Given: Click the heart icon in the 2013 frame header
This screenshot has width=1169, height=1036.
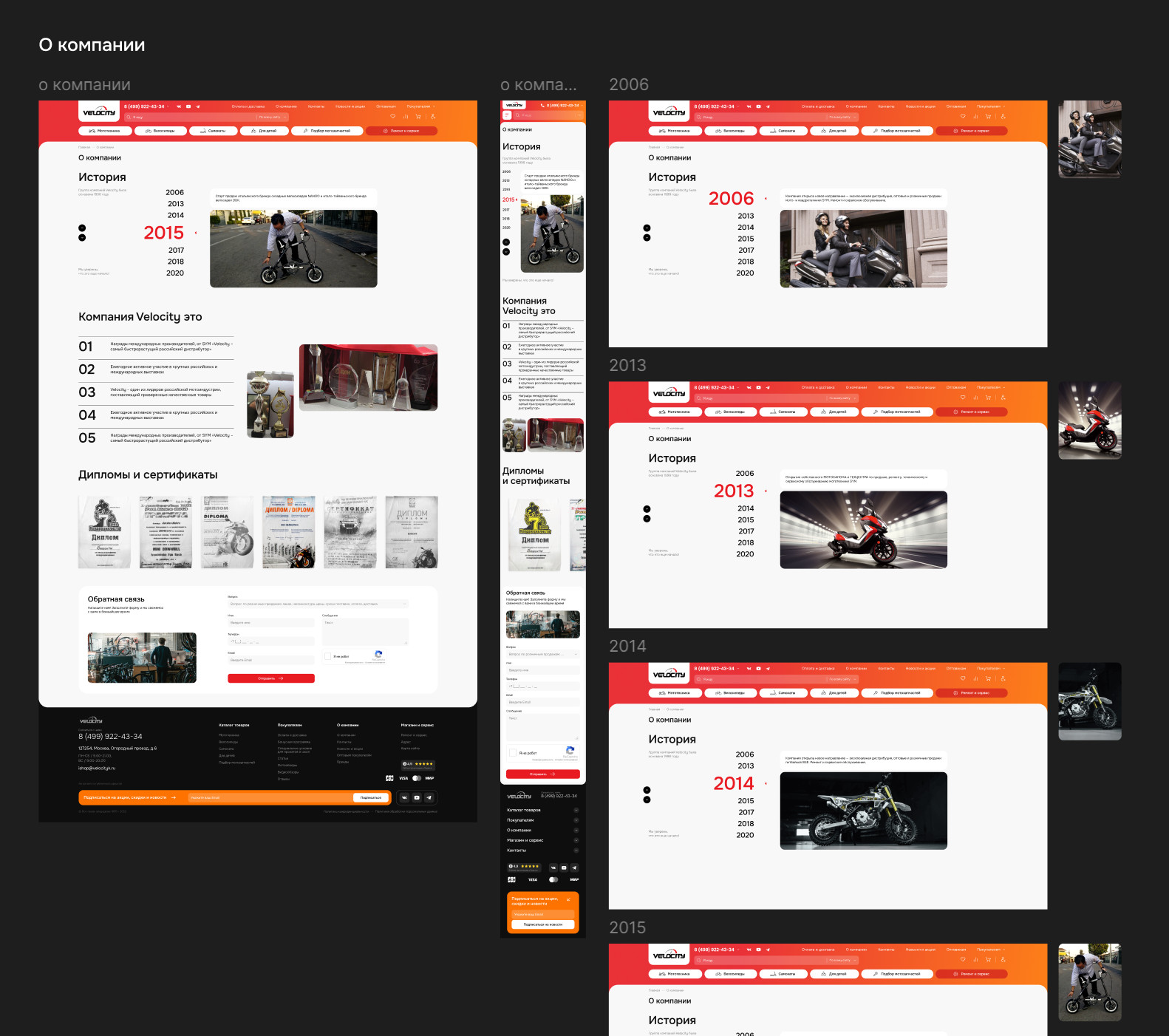Looking at the screenshot, I should 963,398.
